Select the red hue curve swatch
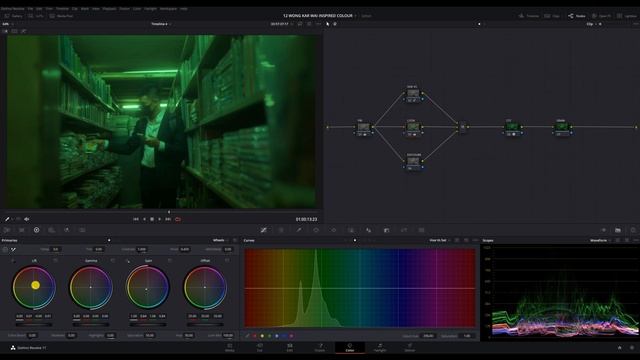640x360 pixels. click(255, 336)
